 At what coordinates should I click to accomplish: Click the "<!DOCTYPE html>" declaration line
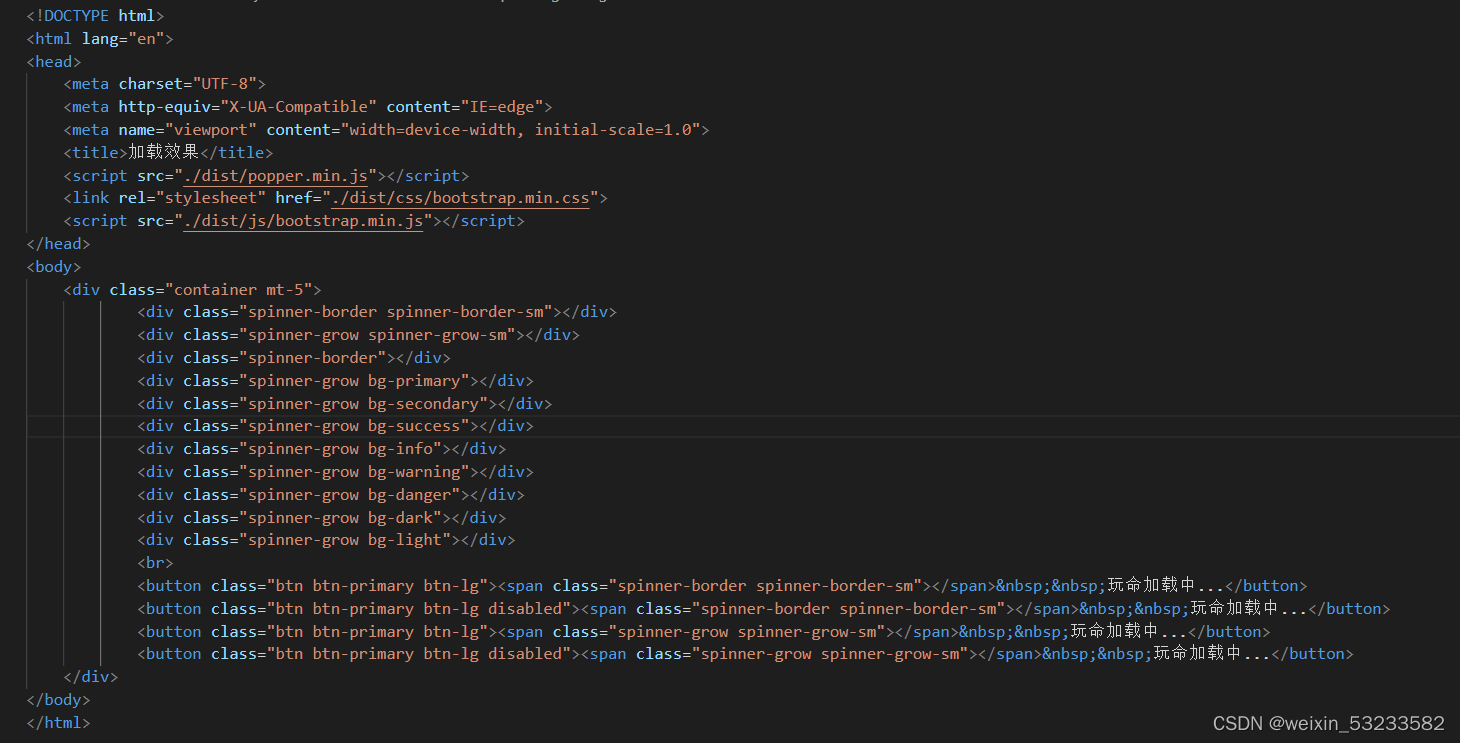96,16
